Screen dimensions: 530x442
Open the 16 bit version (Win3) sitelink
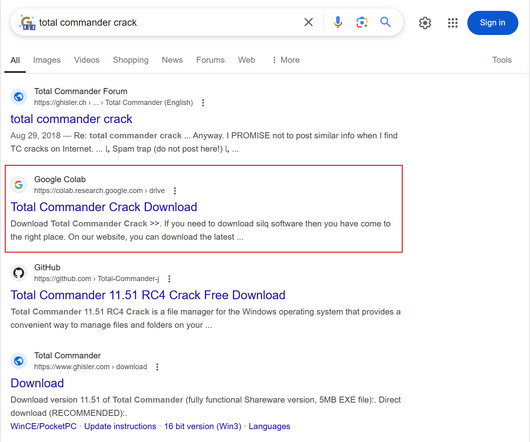(x=203, y=426)
